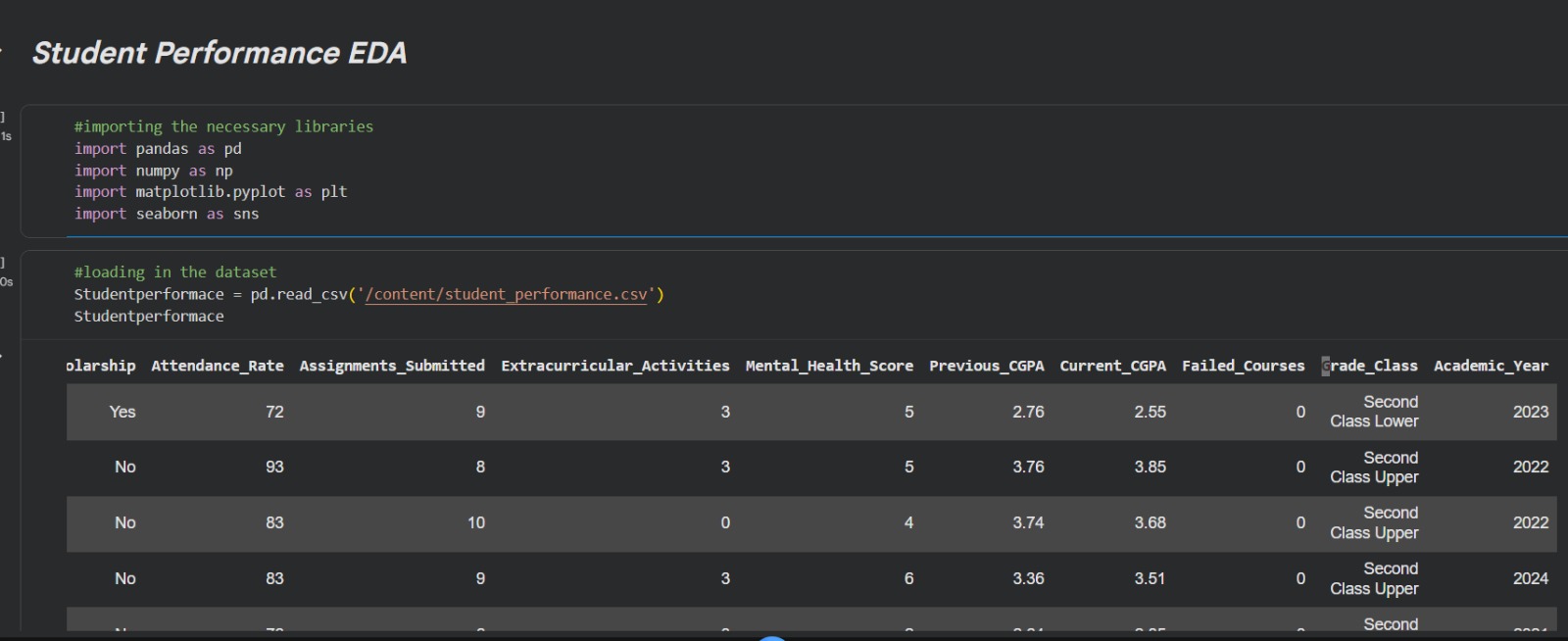The image size is (1568, 641).
Task: Select the Attendance_Rate column header
Action: pyautogui.click(x=218, y=366)
